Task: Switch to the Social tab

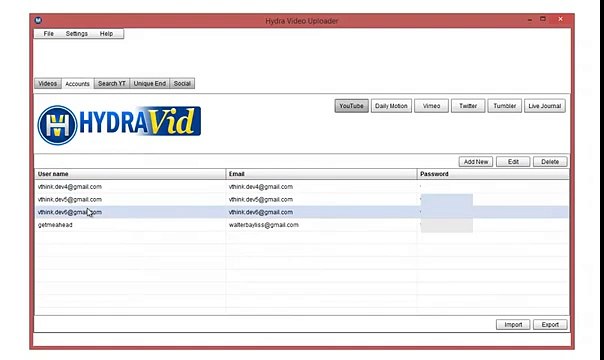Action: pyautogui.click(x=182, y=84)
